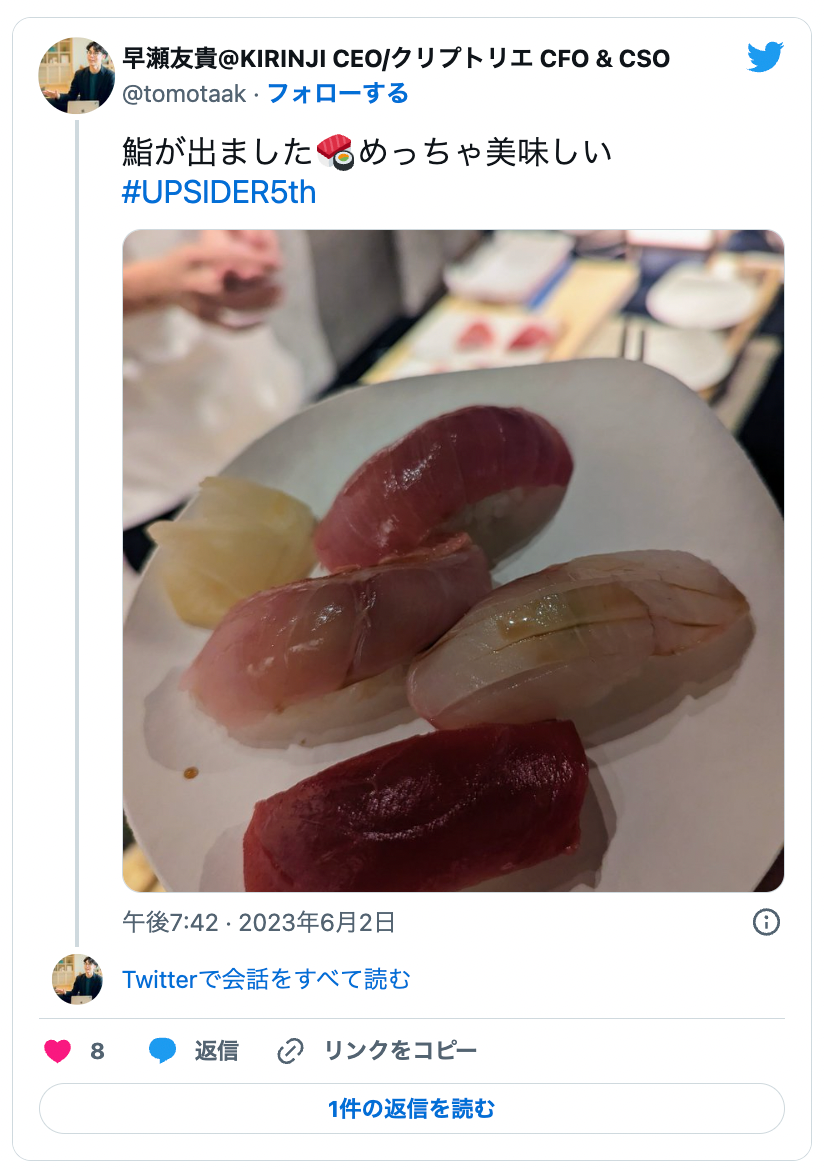Click the @tomotaak username handle
Viewport: 824px width, 1170px height.
184,94
